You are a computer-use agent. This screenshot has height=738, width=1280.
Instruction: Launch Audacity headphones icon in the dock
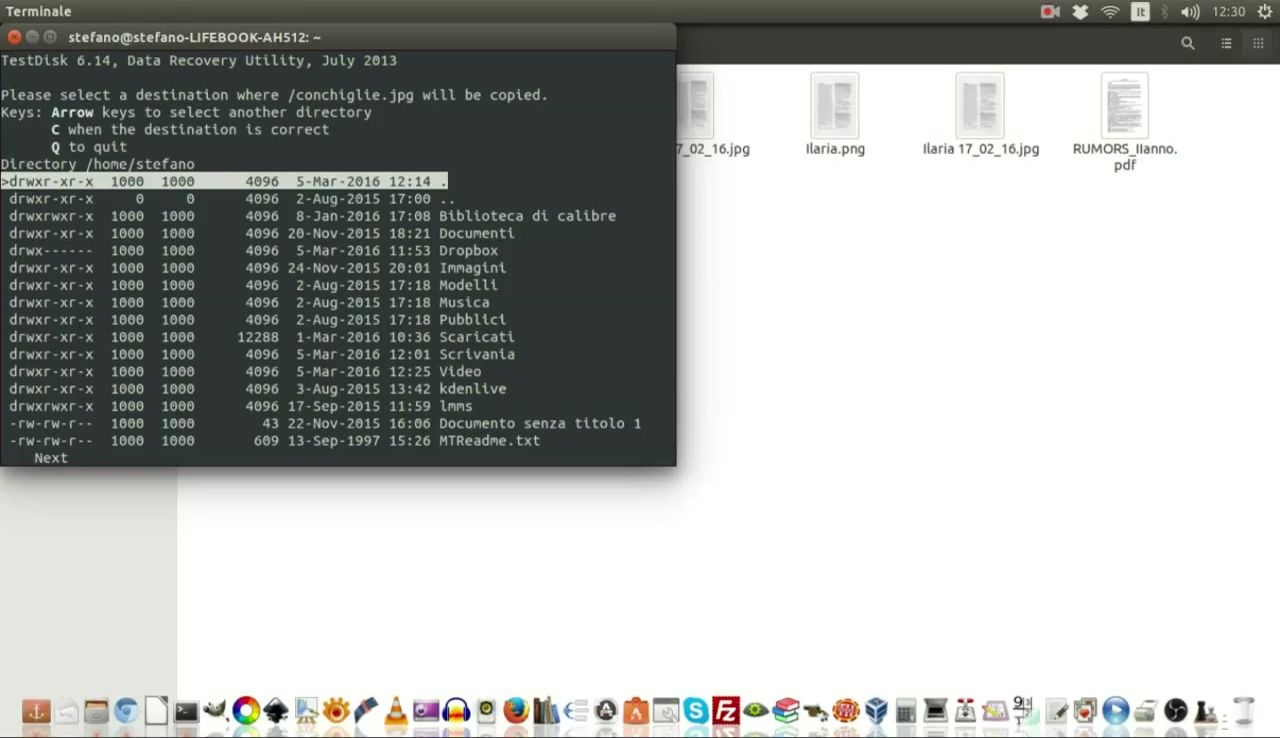pyautogui.click(x=456, y=711)
